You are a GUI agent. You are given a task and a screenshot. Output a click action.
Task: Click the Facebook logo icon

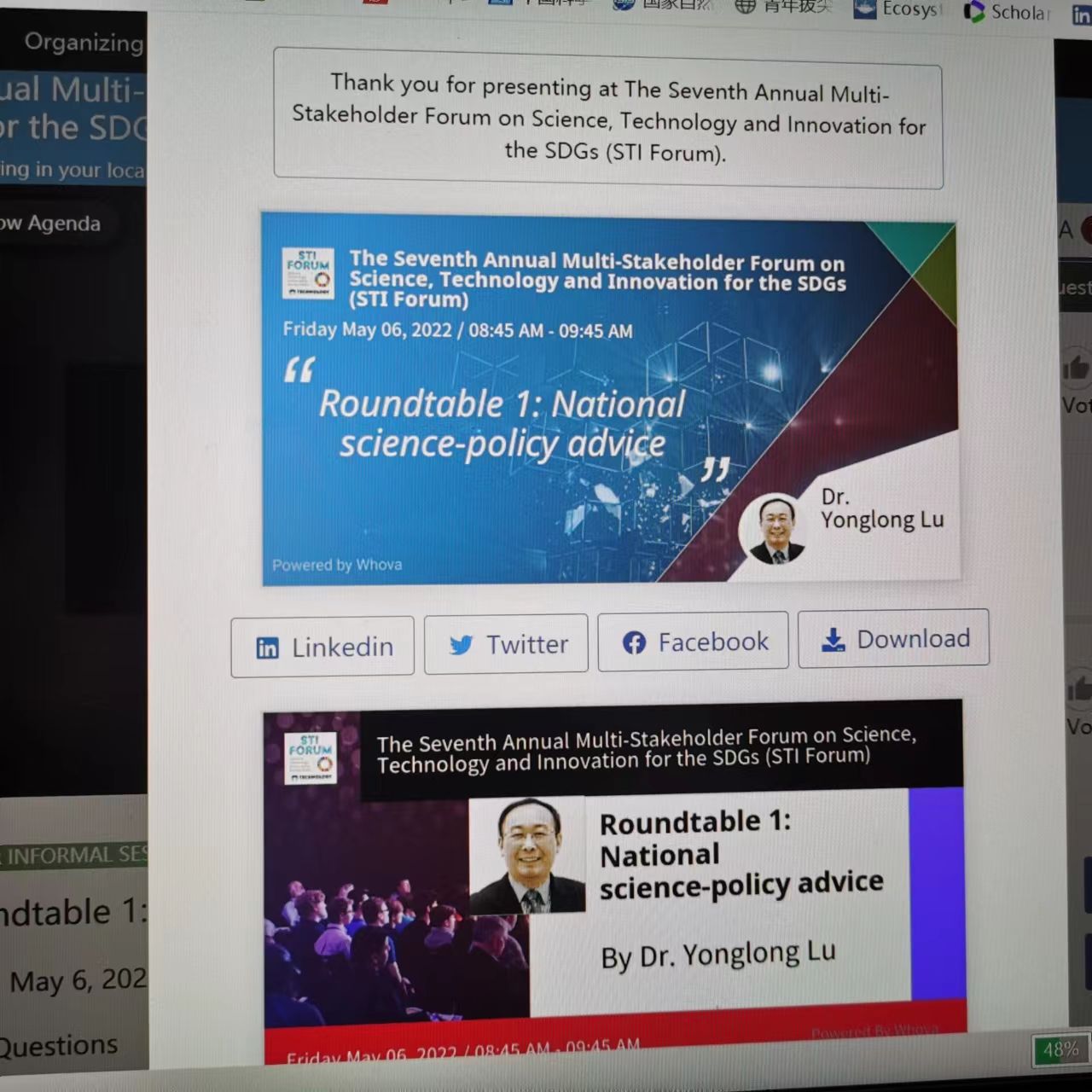[x=634, y=642]
